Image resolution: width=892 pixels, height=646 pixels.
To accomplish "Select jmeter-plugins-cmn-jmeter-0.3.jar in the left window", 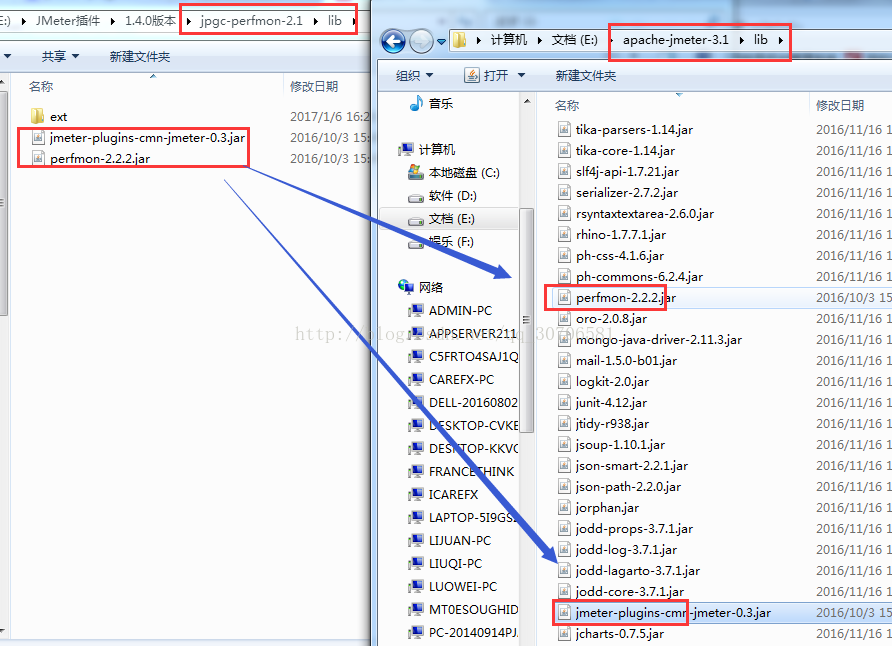I will pos(138,138).
